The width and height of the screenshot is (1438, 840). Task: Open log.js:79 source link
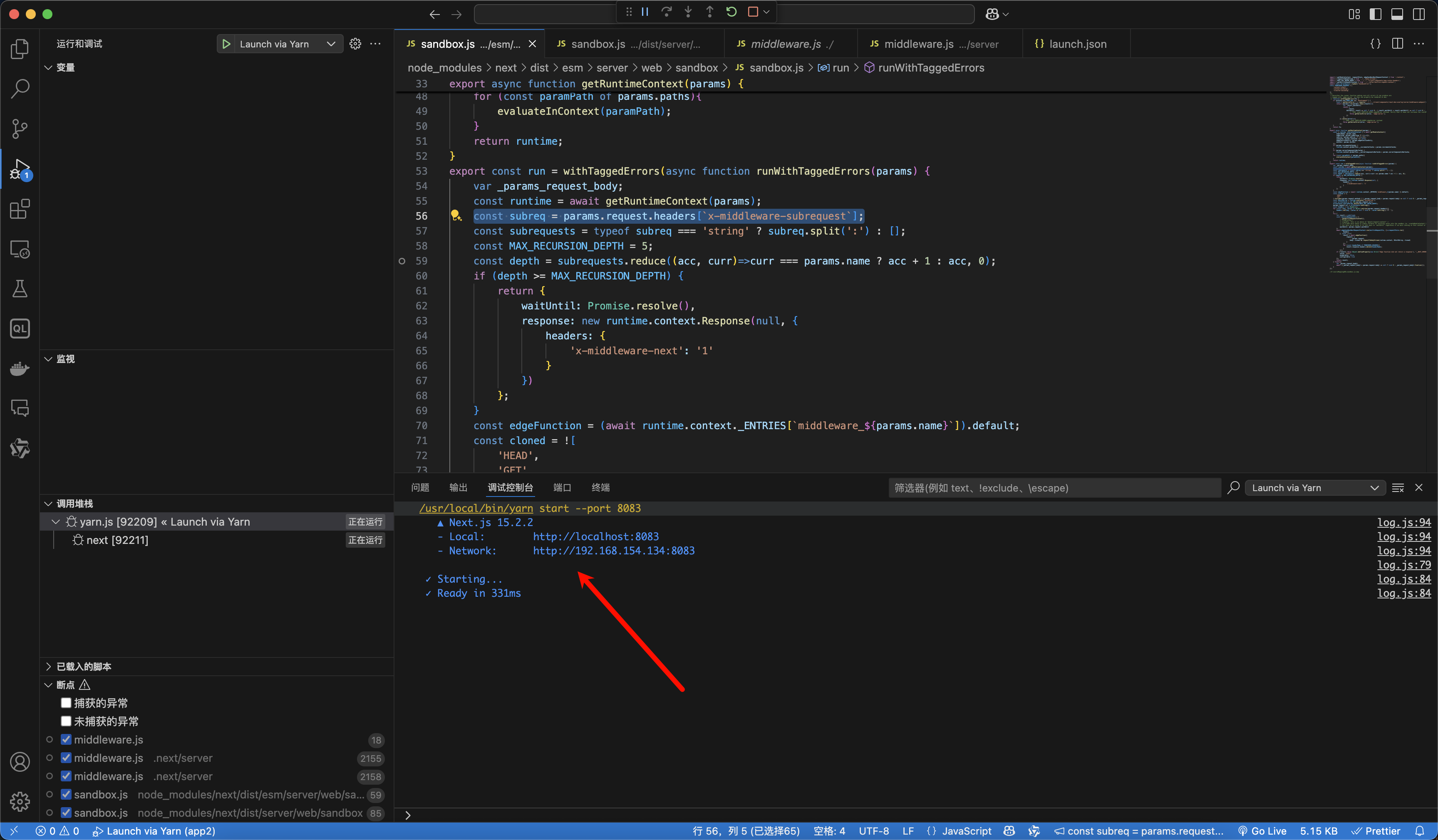click(x=1404, y=565)
